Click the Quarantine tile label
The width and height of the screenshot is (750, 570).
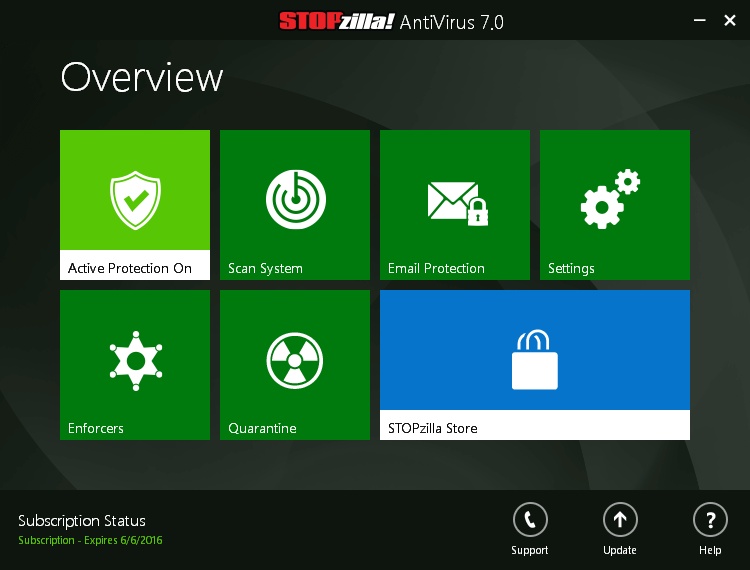coord(262,428)
